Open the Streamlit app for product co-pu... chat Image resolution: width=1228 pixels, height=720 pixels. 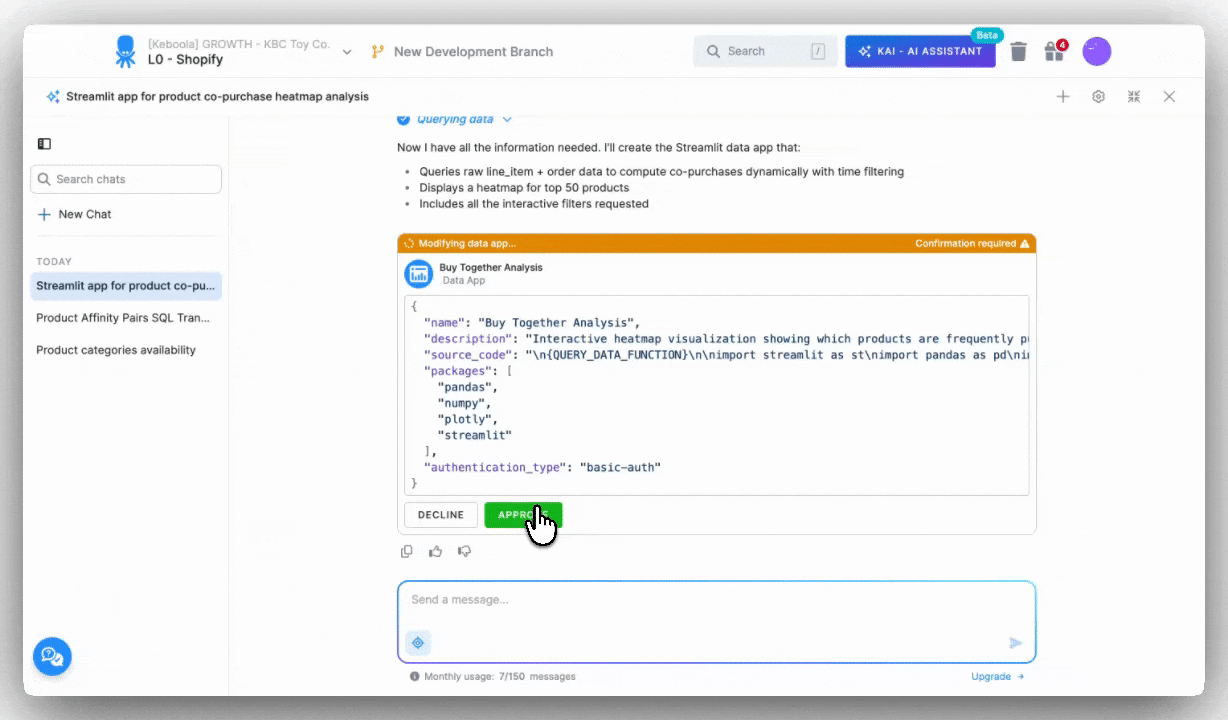tap(126, 286)
